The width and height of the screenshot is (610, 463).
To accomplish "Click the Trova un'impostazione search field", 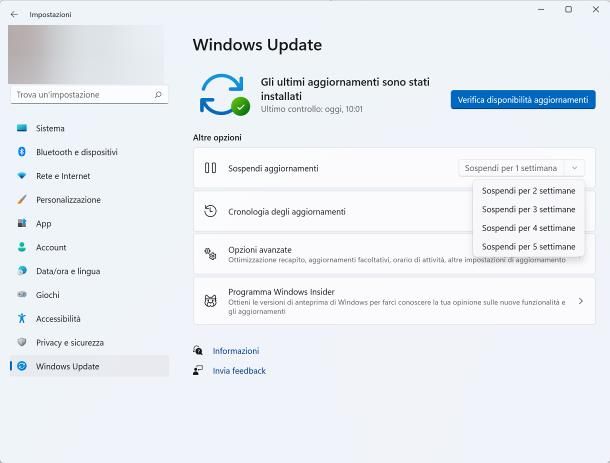I will [x=89, y=95].
